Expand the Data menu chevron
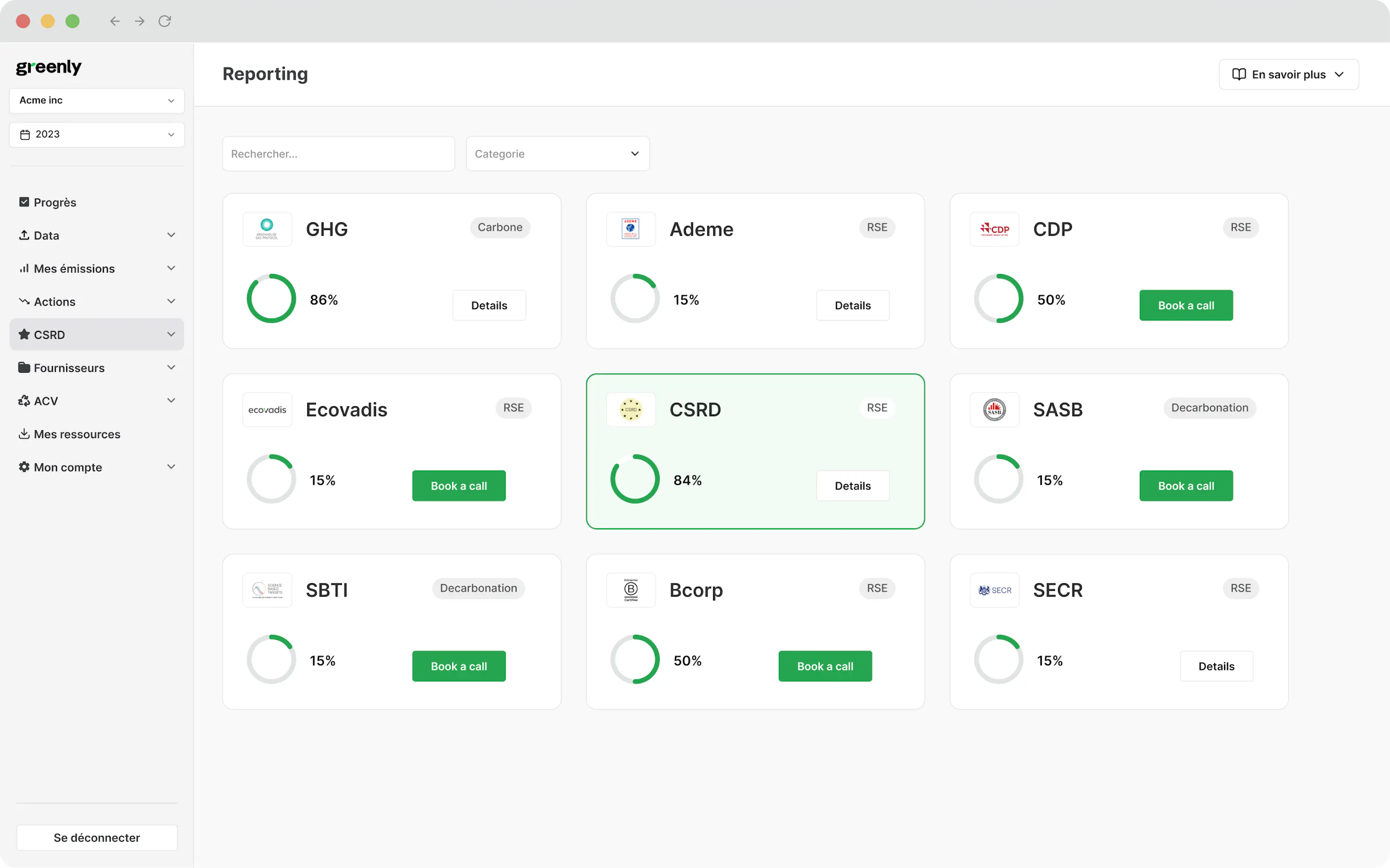Screen dimensions: 1390x868 click(x=171, y=235)
